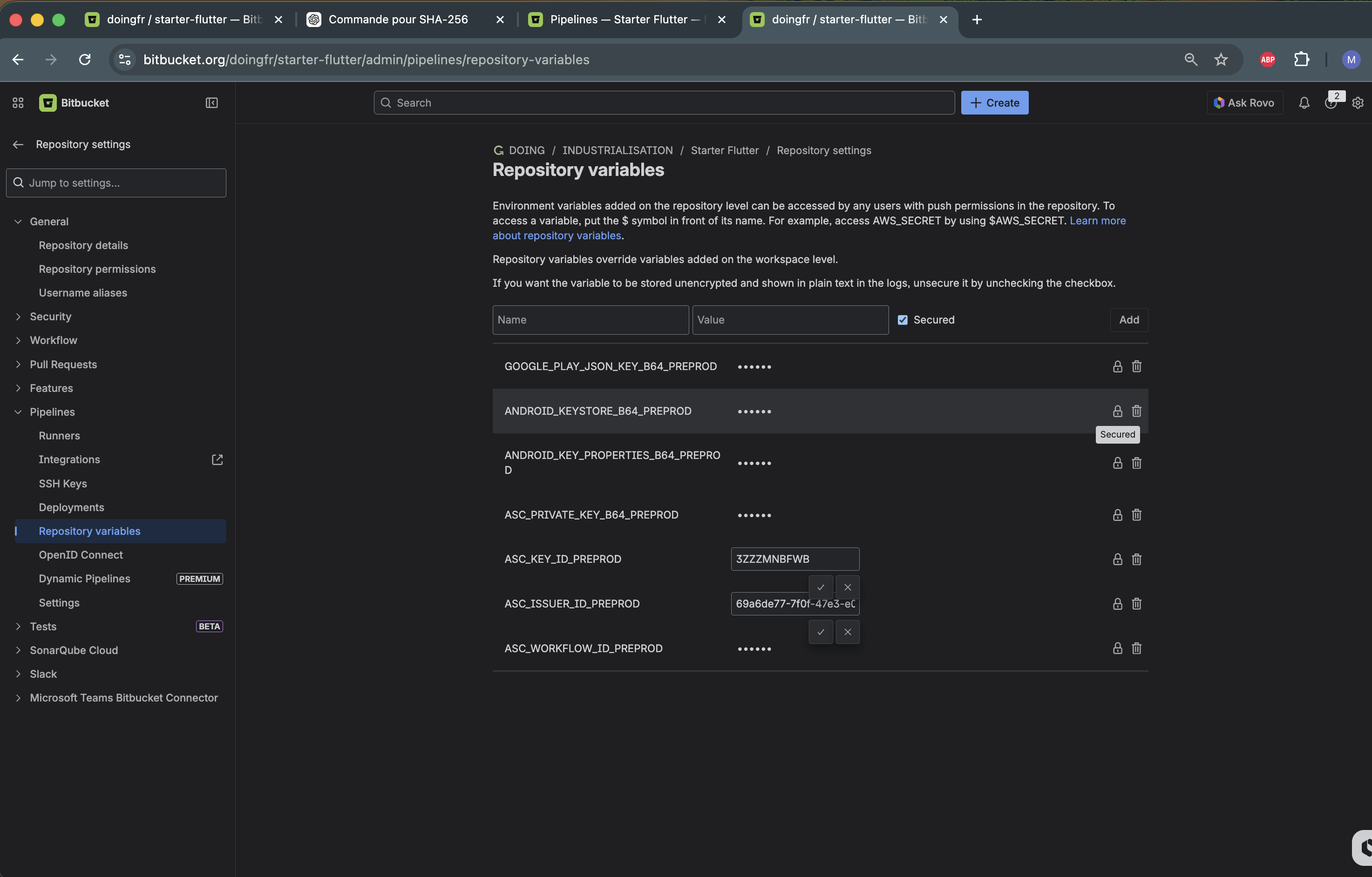The width and height of the screenshot is (1372, 877).
Task: Click the lock icon for ASC_WORKFLOW_ID_PREPROD
Action: pos(1117,648)
